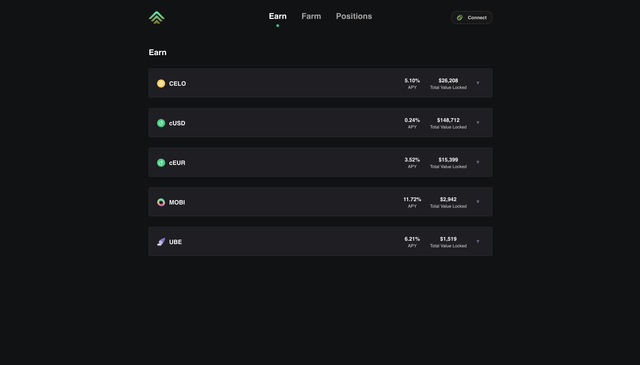Expand the CELO row dropdown arrow

coord(478,83)
